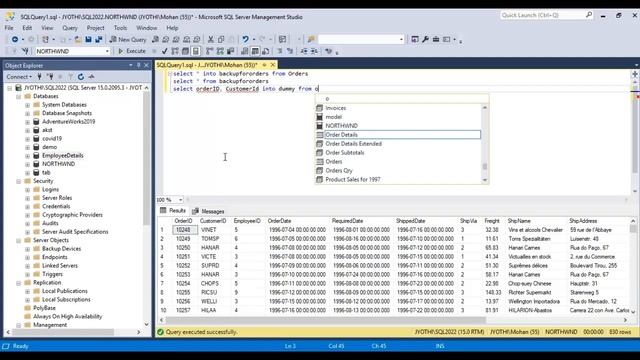Toggle IntelliSense Enabled icon
This screenshot has width=640, height=360.
click(196, 51)
